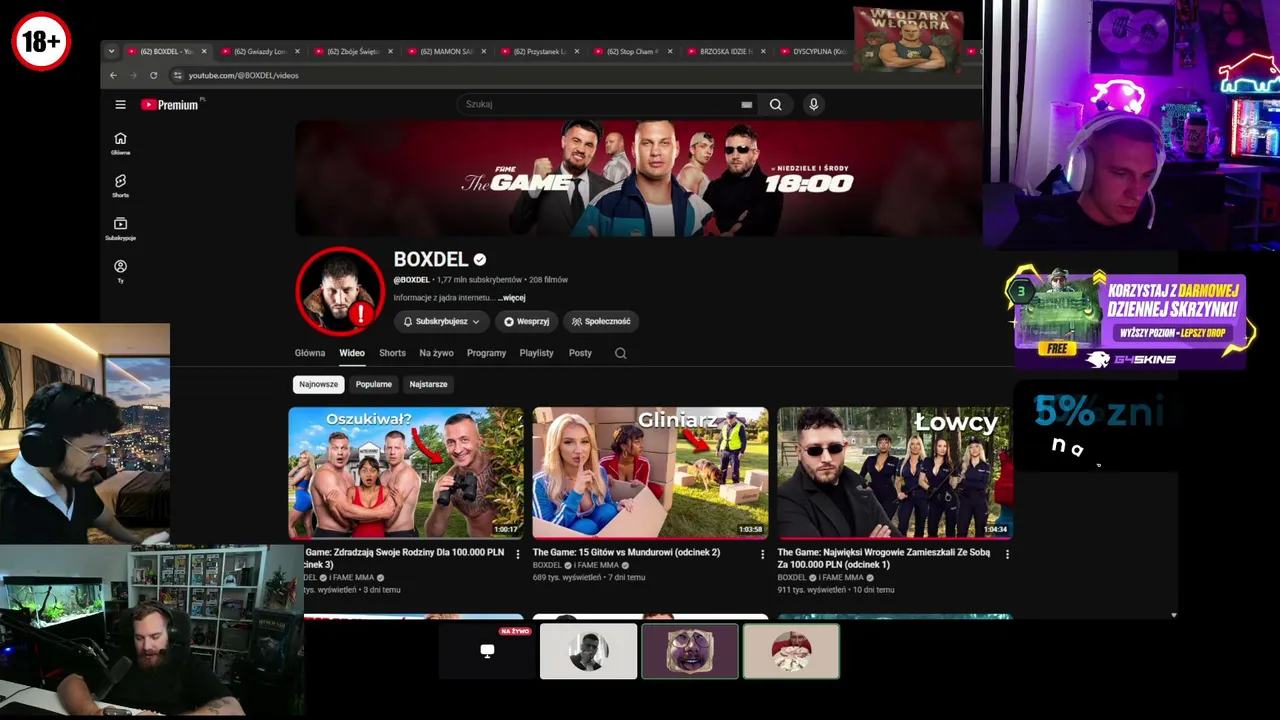Screen dimensions: 1280x720
Task: Click the browser forward arrow
Action: 133,75
